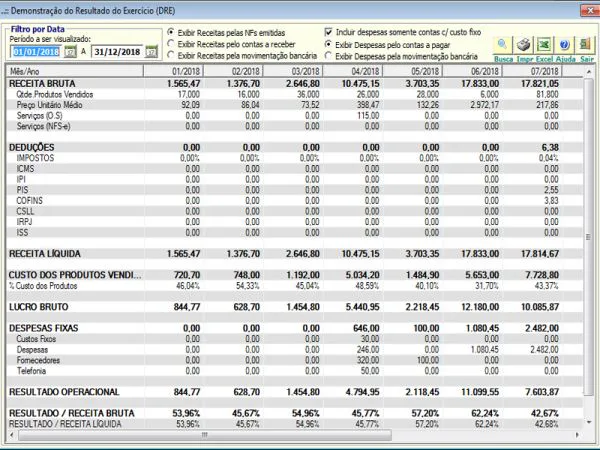Click the horizontal scrollbar right arrow
The width and height of the screenshot is (600, 450).
point(577,435)
